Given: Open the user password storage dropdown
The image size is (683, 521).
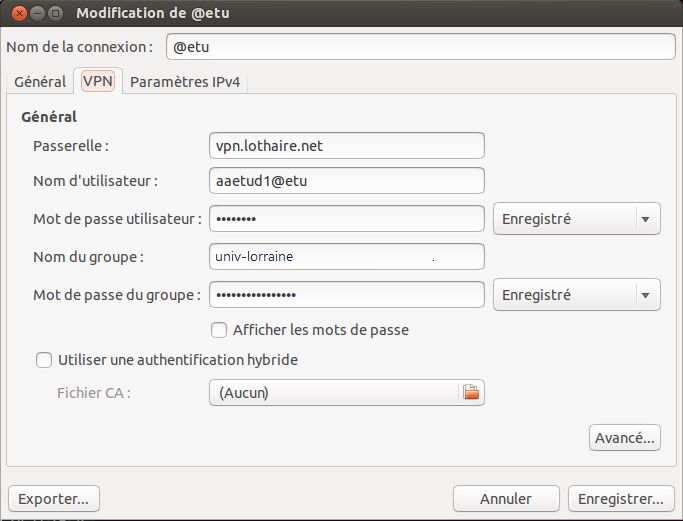Looking at the screenshot, I should [x=577, y=219].
